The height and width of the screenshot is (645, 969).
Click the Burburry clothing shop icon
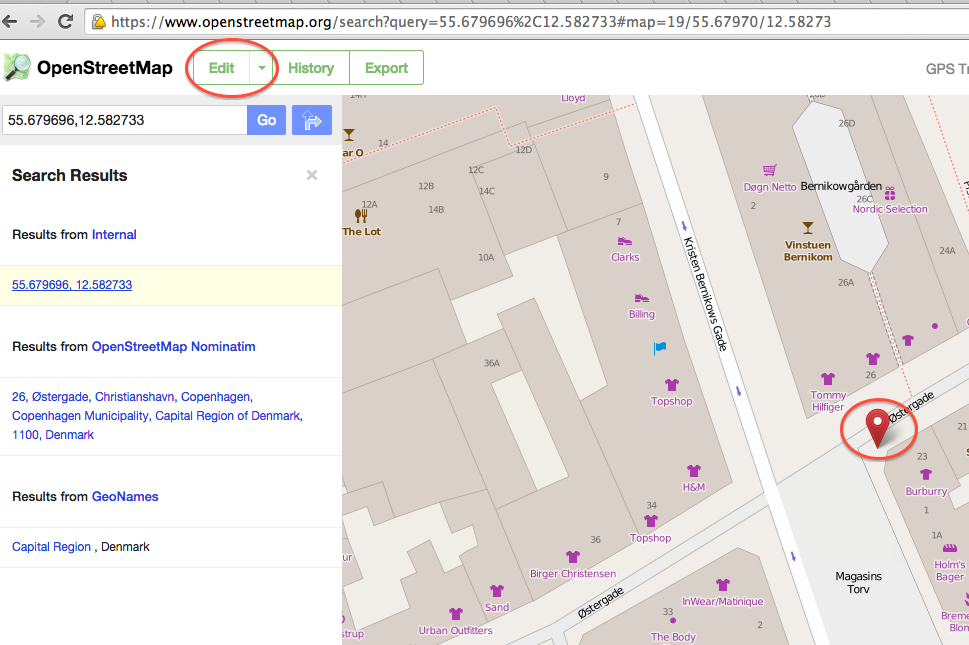click(926, 474)
